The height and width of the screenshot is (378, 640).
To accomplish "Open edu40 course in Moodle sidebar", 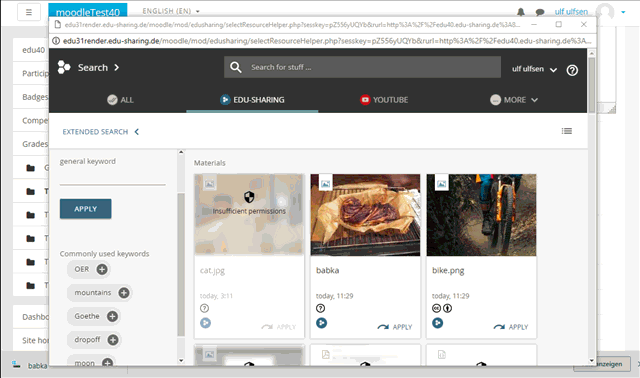I will pos(33,50).
